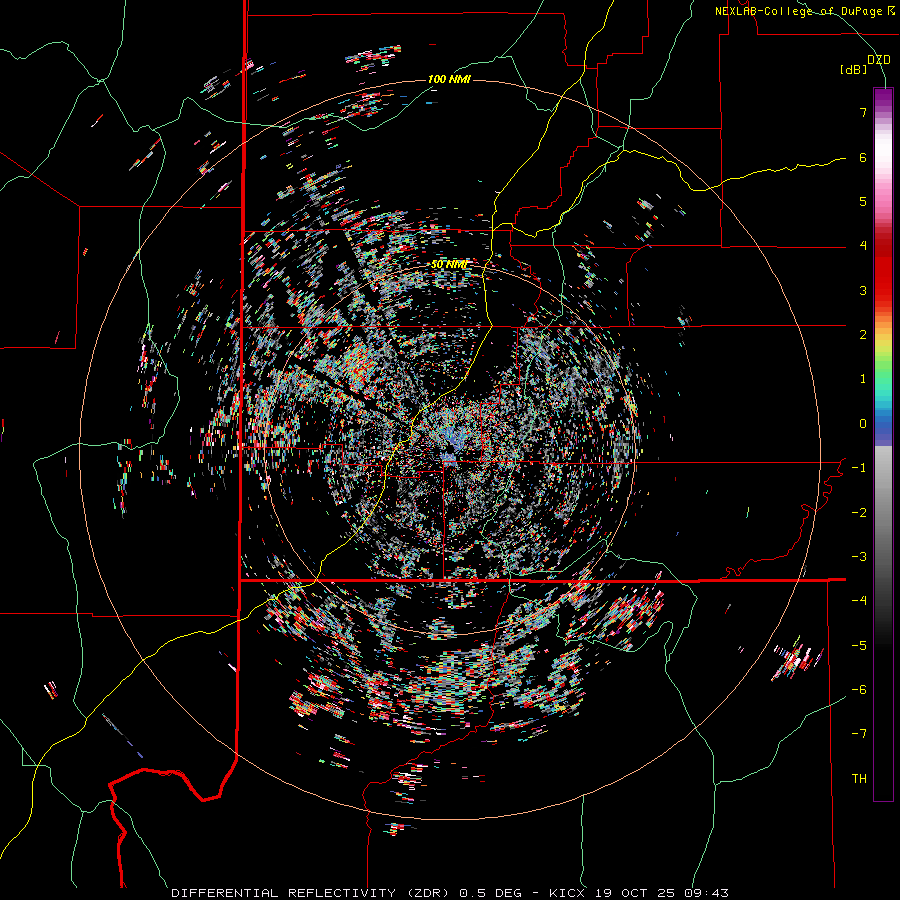Click the -2 value on the dB scale
The width and height of the screenshot is (900, 900).
tap(859, 513)
